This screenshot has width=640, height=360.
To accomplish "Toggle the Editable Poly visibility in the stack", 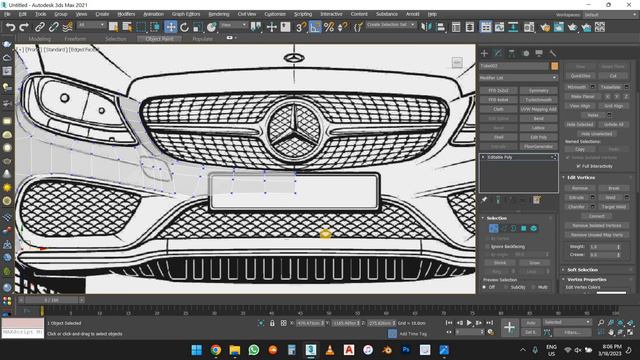I will point(483,157).
